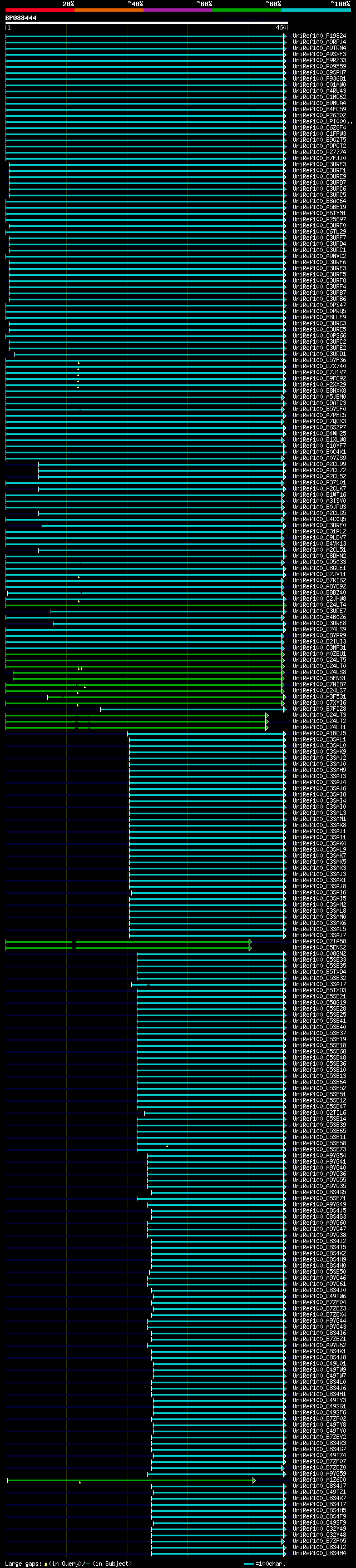This screenshot has height=1568, width=356.
Task: Open hit UniRef100_P26302
Action: [319, 115]
